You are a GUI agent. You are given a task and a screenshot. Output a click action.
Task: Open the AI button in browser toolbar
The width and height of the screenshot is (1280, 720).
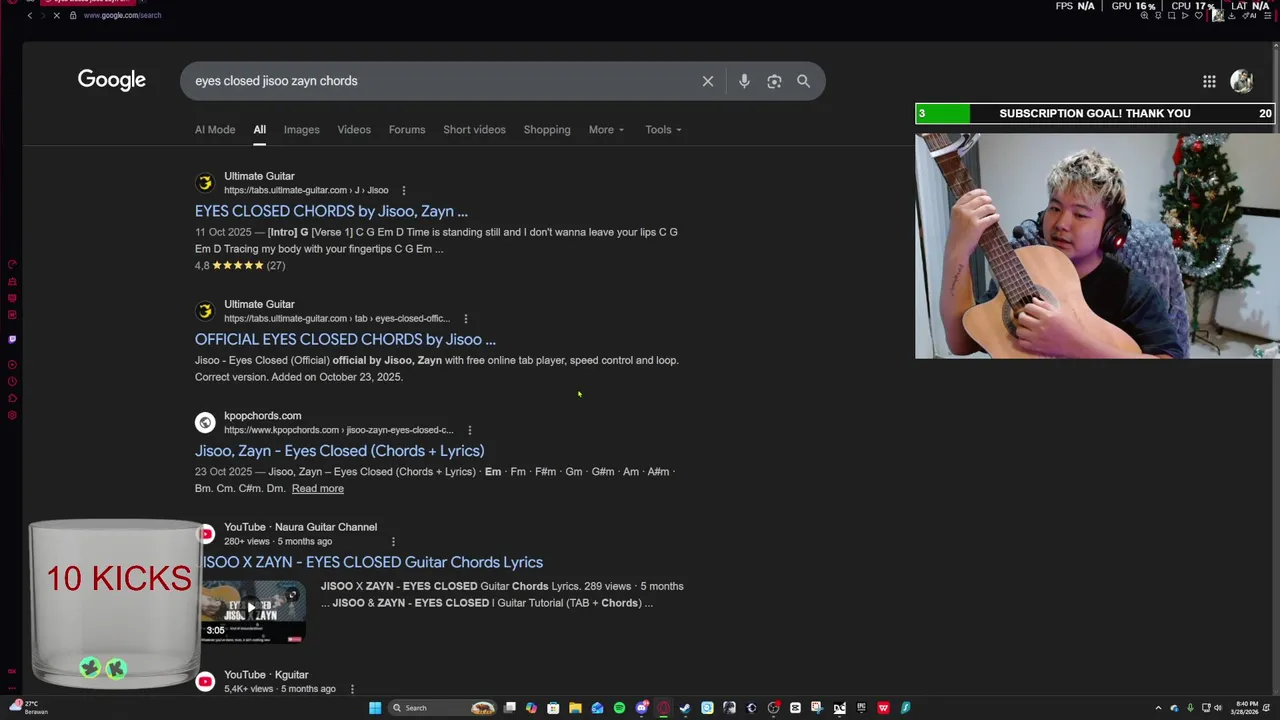(x=1249, y=16)
